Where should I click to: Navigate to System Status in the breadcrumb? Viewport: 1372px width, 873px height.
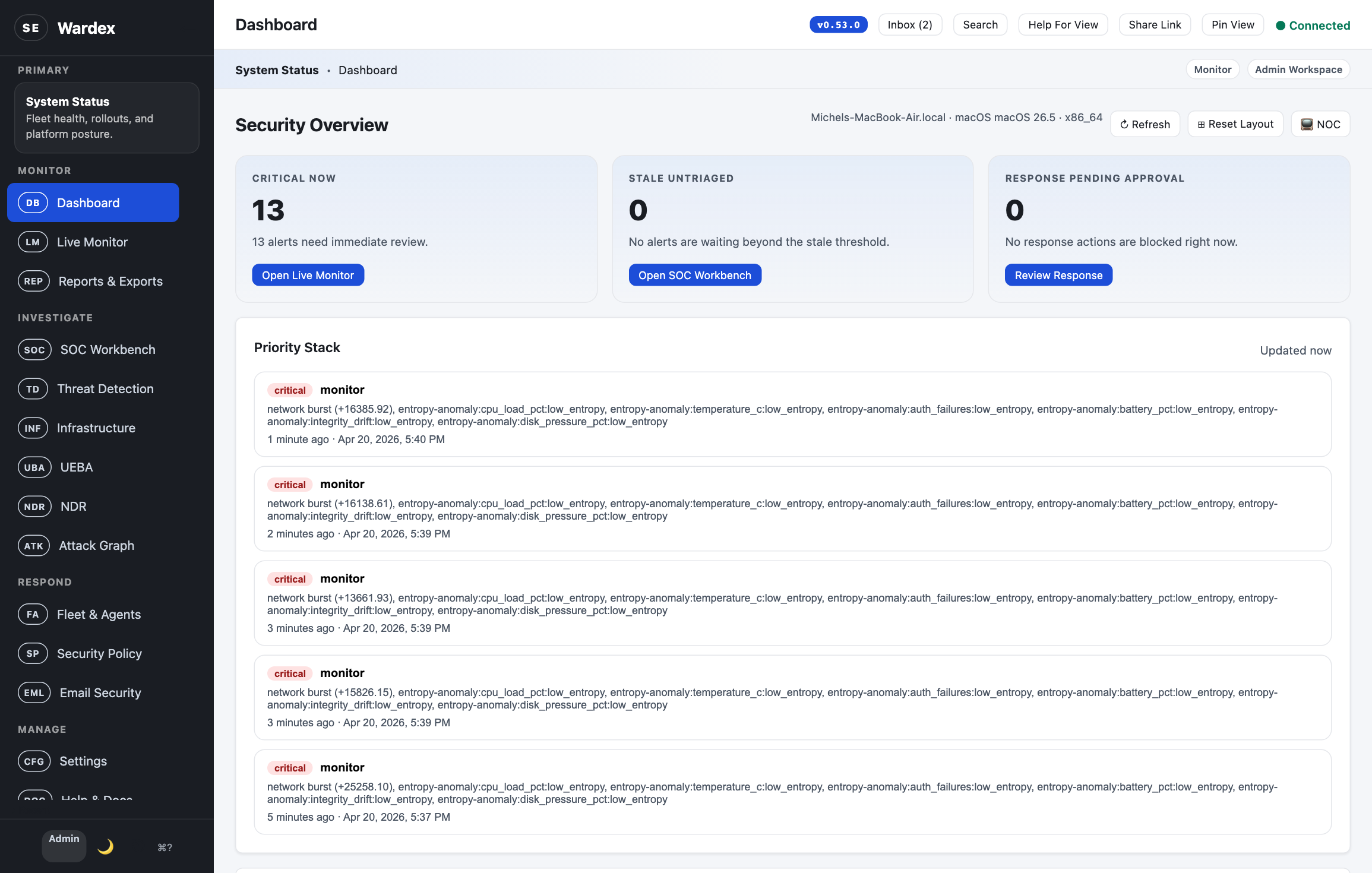point(277,69)
